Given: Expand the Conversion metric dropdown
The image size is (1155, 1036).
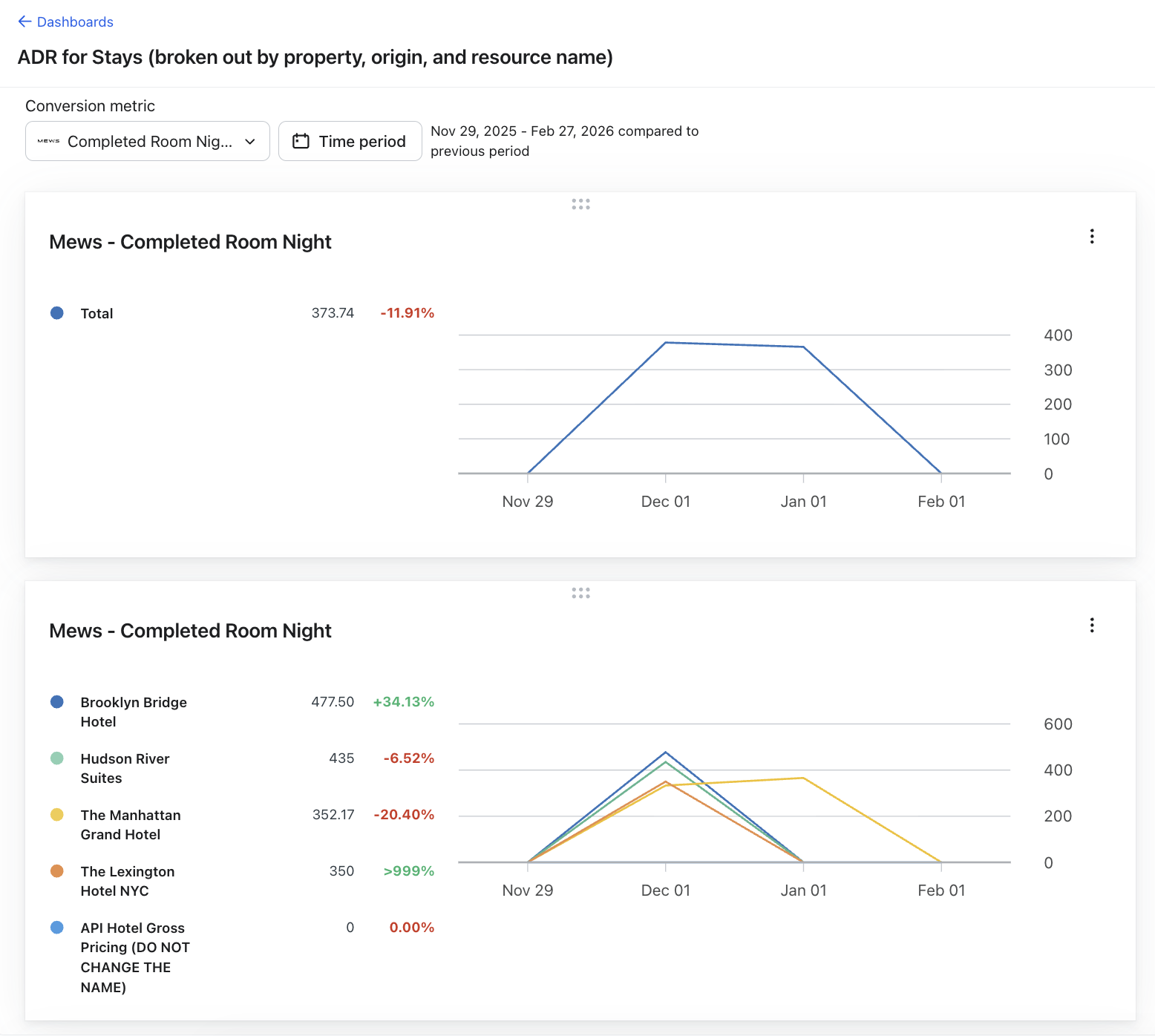Looking at the screenshot, I should click(x=148, y=141).
